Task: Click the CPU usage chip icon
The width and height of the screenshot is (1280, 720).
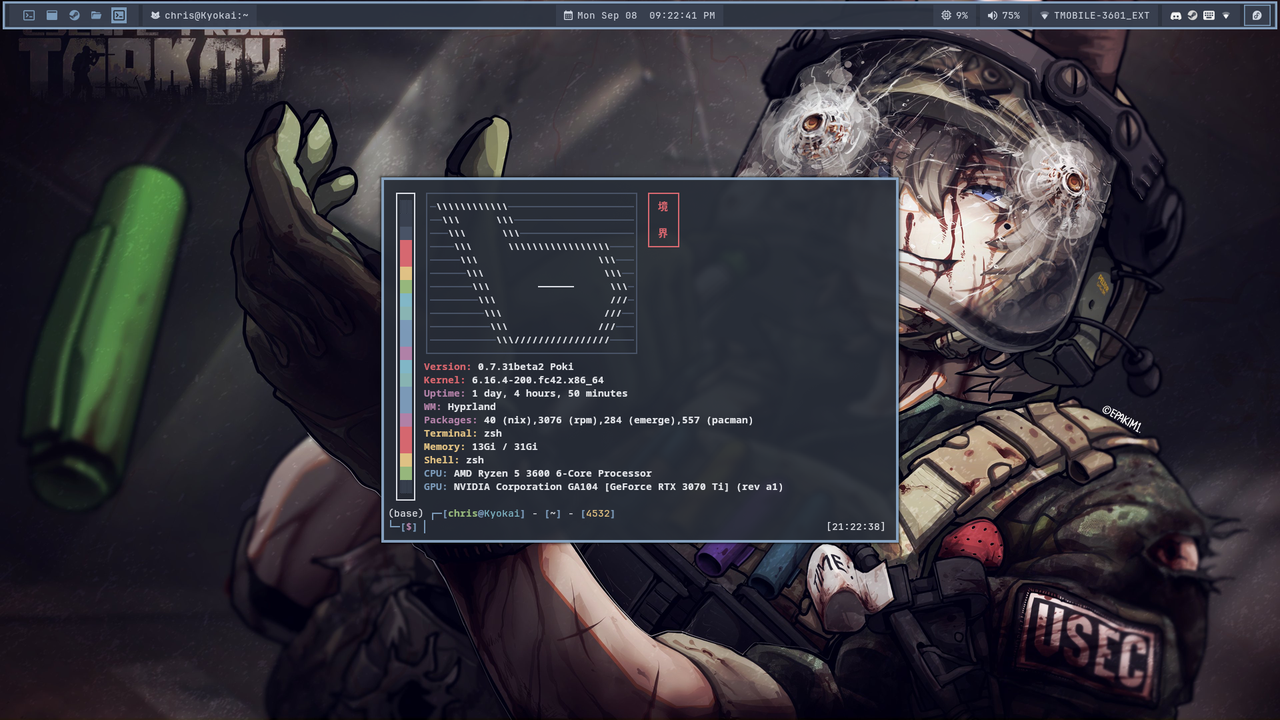Action: [x=947, y=15]
